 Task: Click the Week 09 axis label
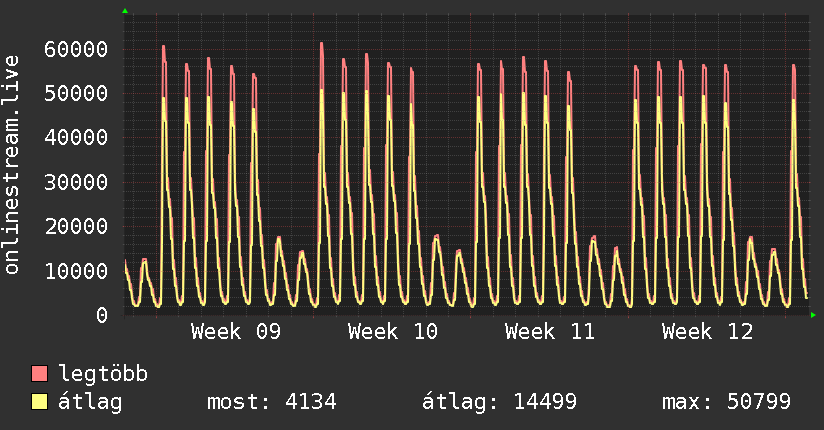point(236,332)
